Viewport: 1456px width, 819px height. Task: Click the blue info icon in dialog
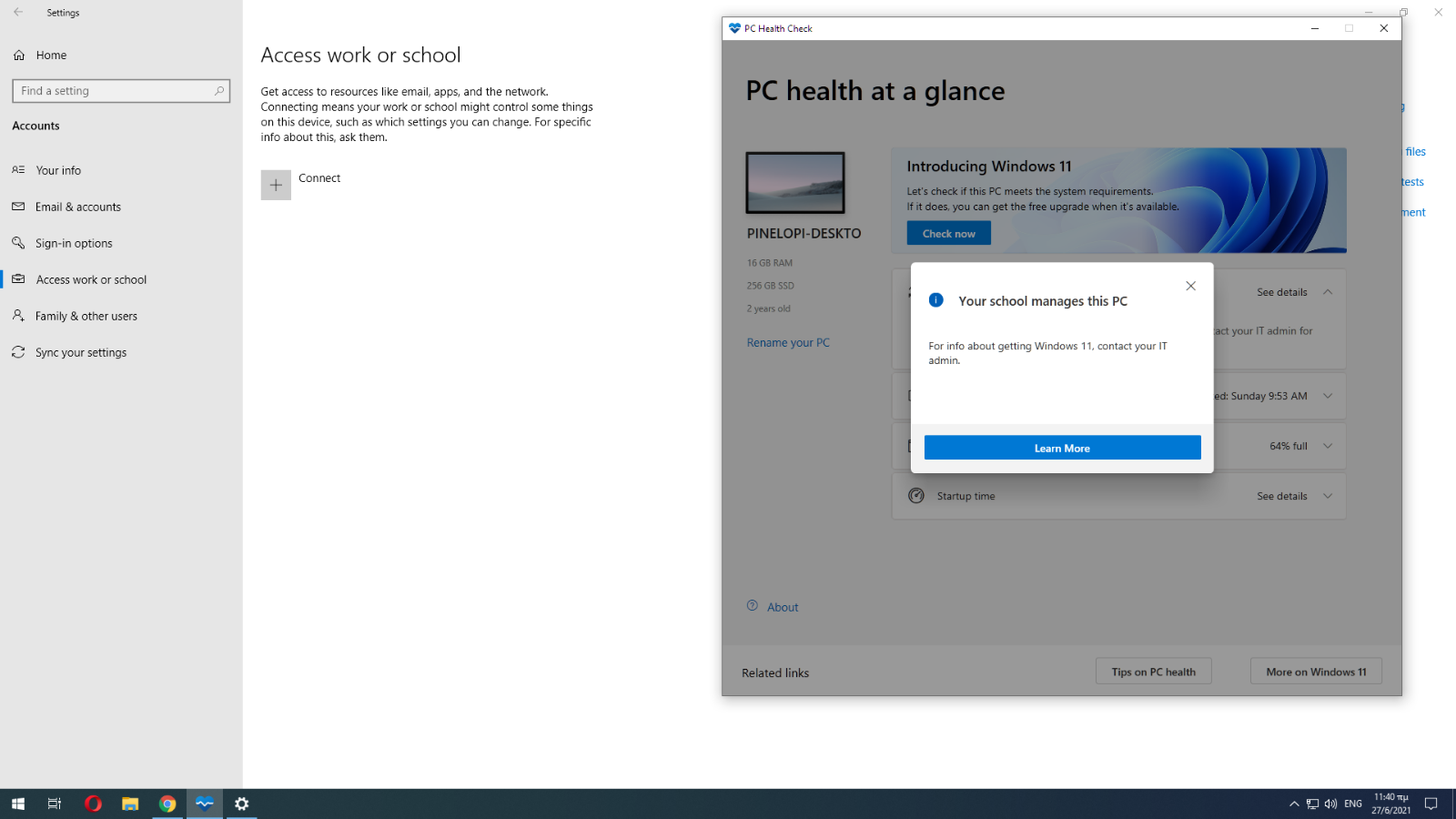(935, 300)
